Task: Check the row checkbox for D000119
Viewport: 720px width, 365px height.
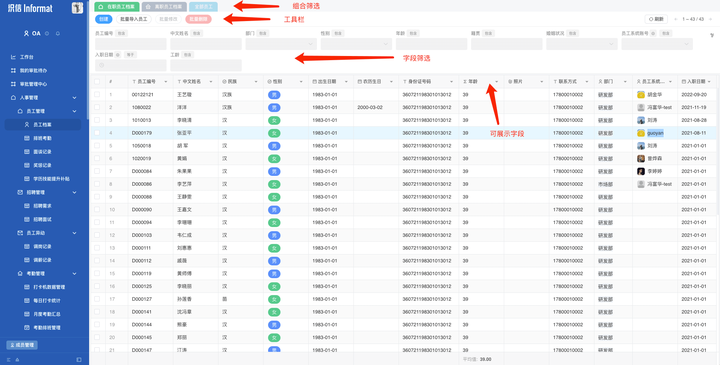Action: coord(97,273)
